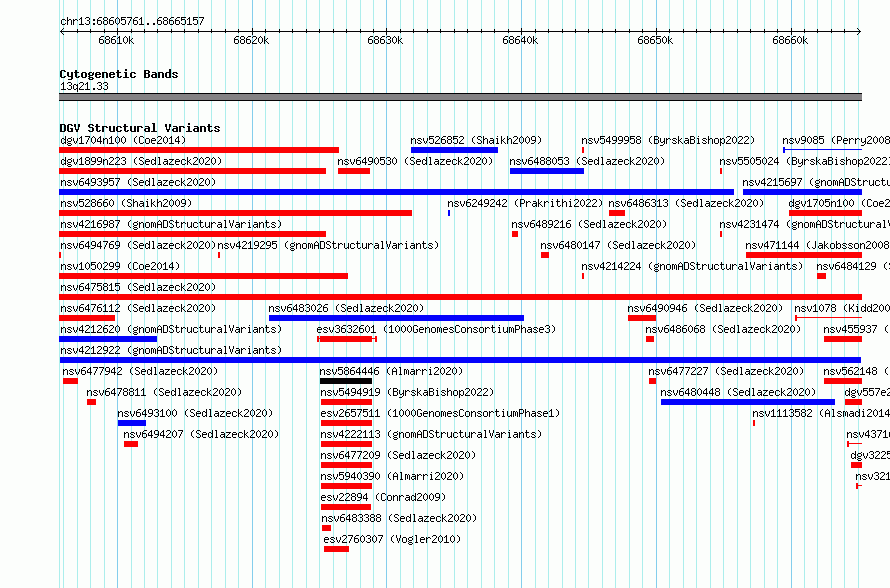
Task: Open nsv6477942 (Sedlazeck2020) label
Action: (140, 371)
